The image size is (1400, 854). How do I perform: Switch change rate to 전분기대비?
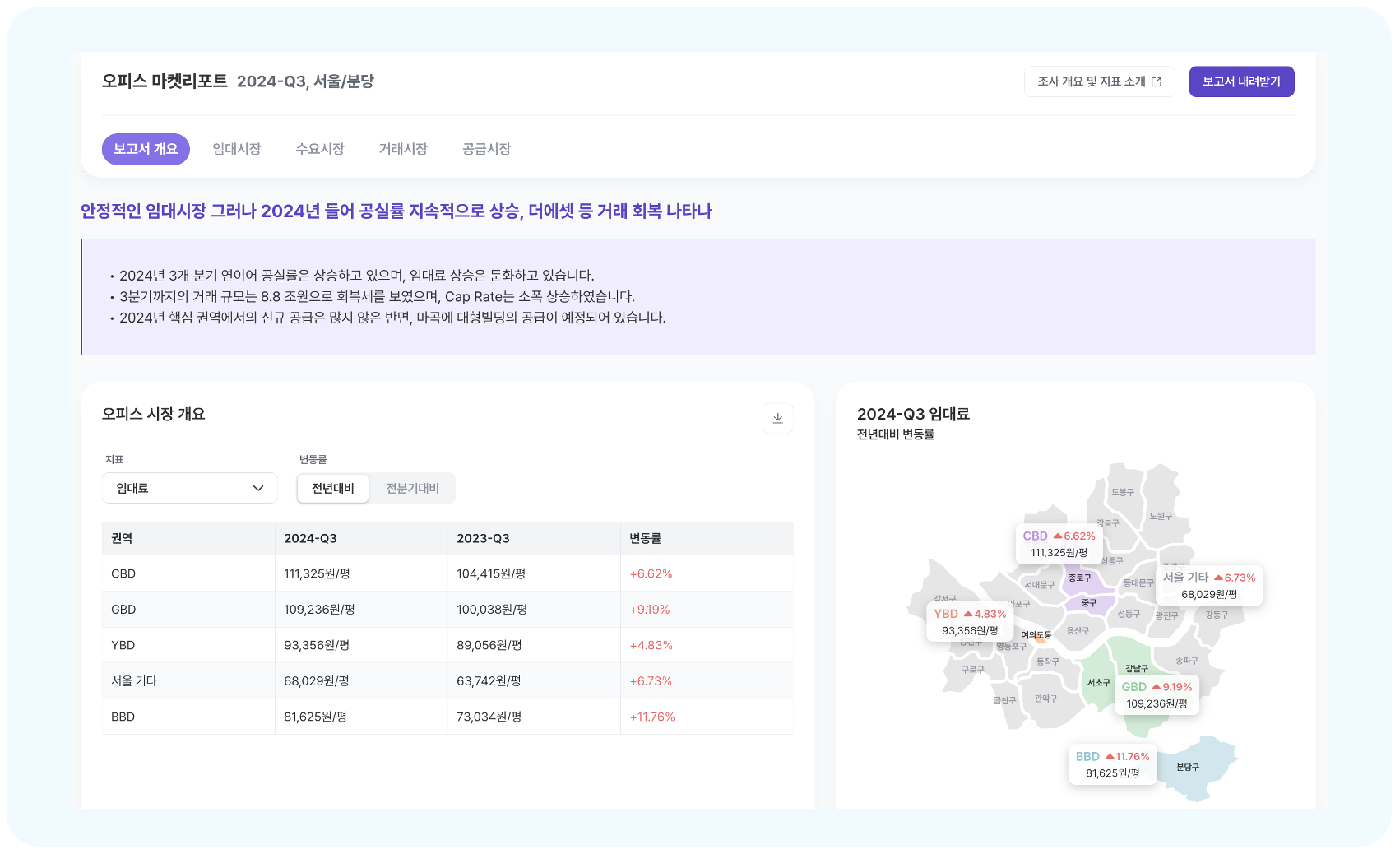pos(412,488)
